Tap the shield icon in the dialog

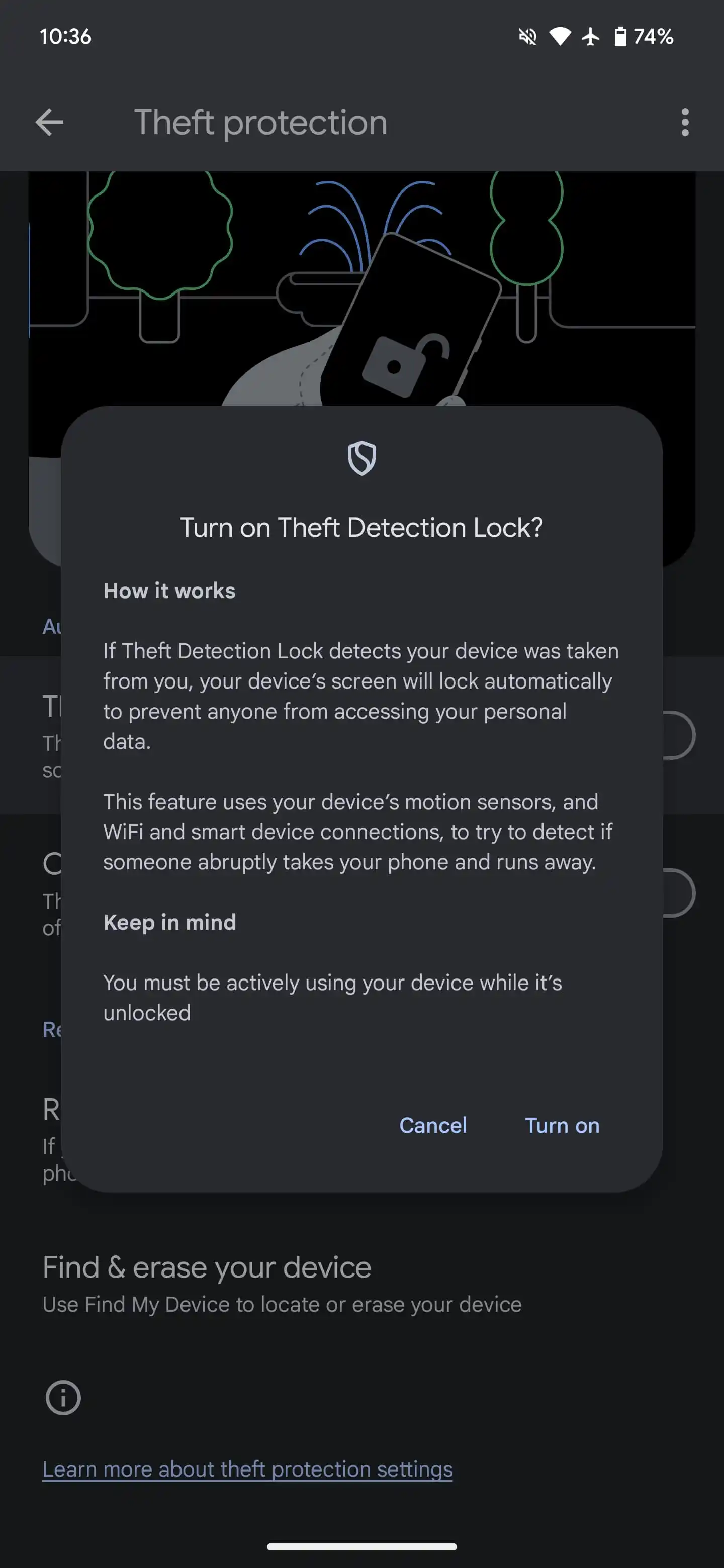point(361,458)
